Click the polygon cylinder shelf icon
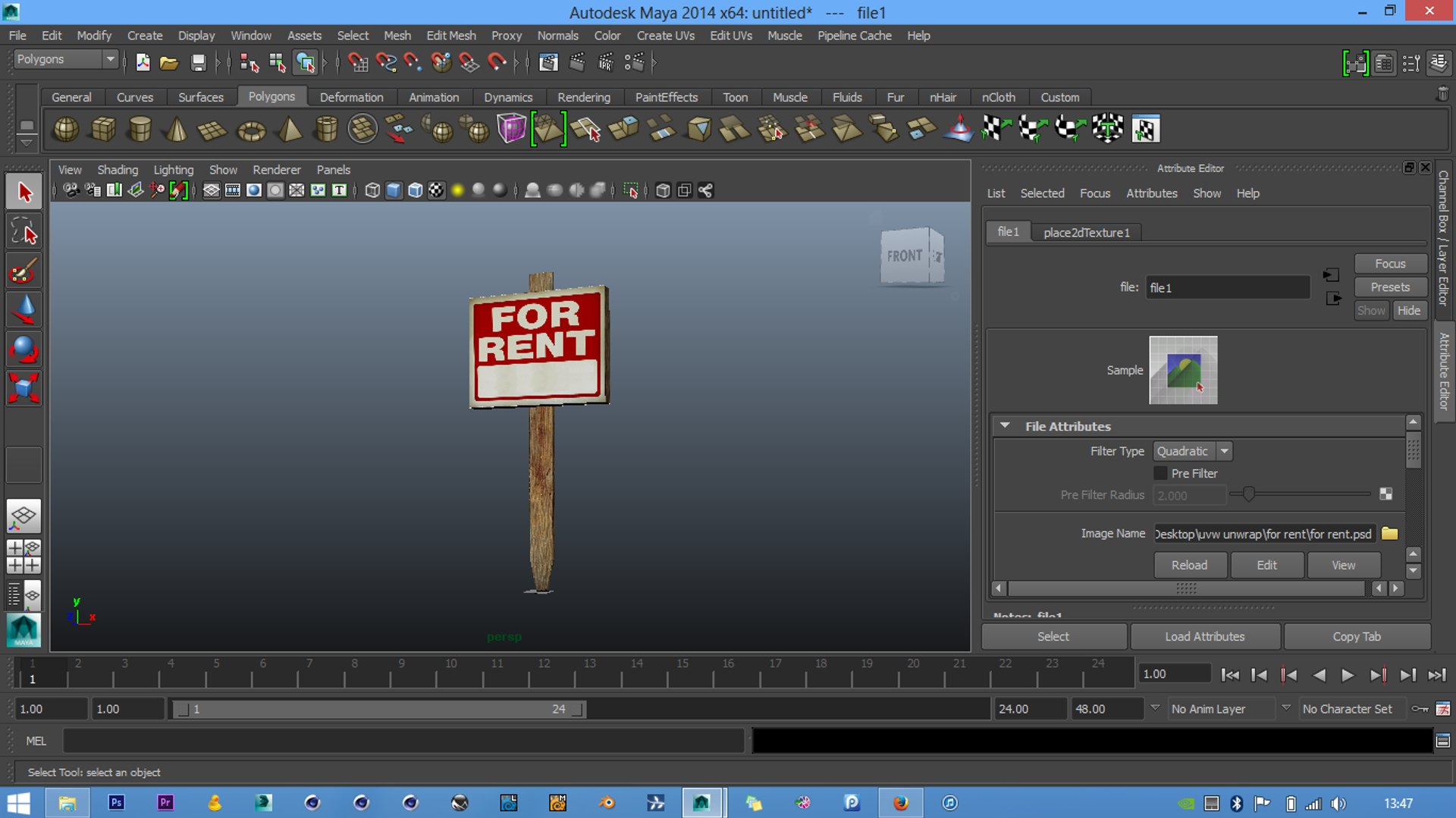 tap(140, 130)
